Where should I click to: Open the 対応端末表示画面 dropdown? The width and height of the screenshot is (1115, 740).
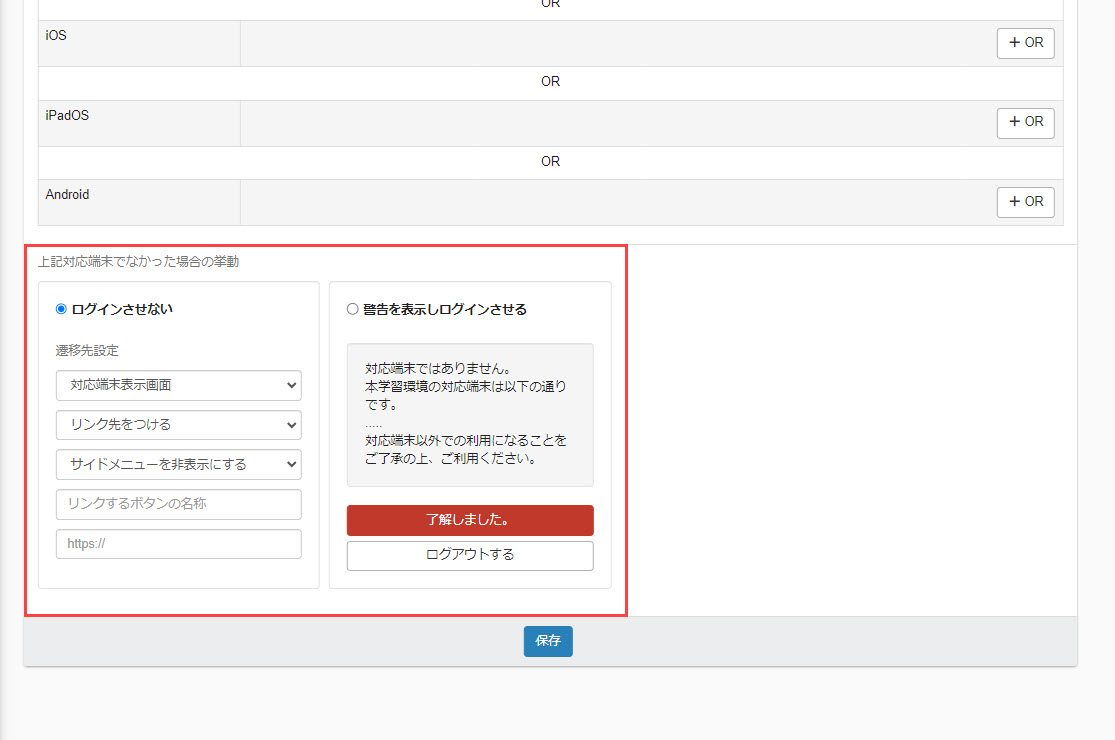coord(178,385)
